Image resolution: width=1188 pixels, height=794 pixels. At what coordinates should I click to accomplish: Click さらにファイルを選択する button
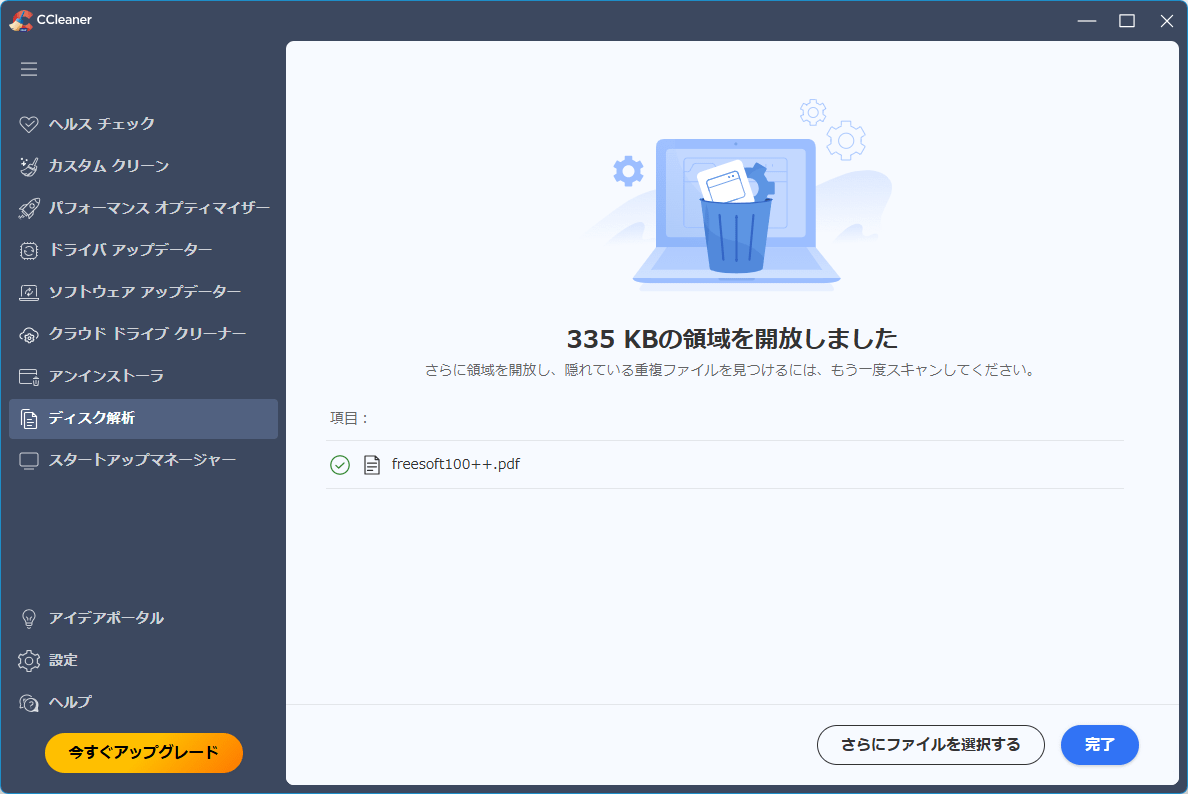click(x=930, y=745)
